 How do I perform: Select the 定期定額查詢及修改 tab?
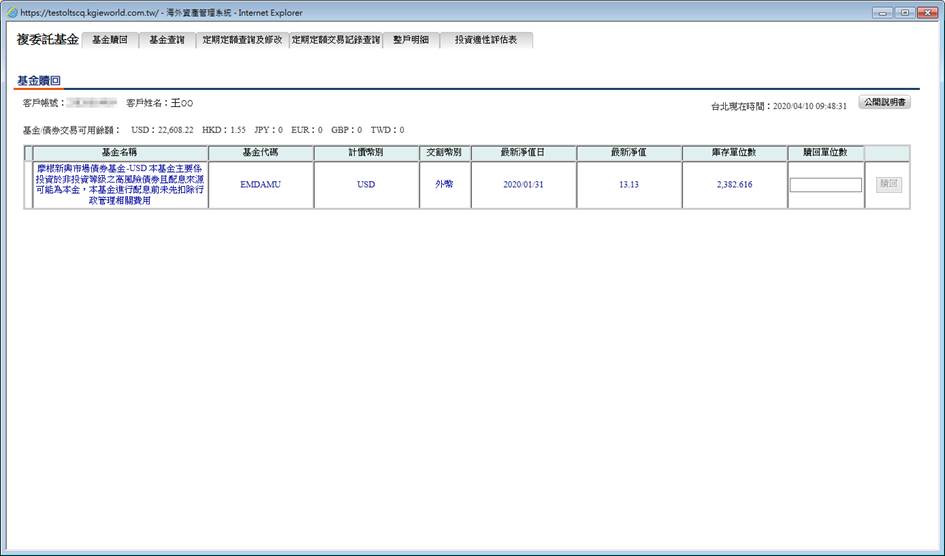coord(242,40)
